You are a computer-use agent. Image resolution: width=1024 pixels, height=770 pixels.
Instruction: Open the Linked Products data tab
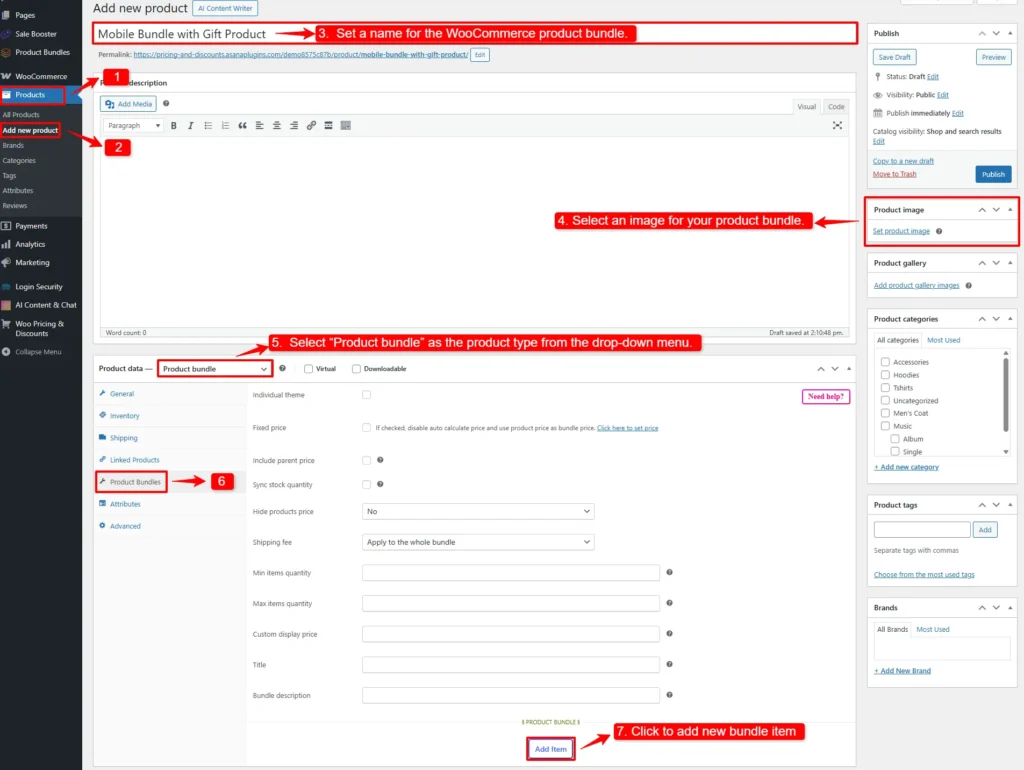click(135, 460)
